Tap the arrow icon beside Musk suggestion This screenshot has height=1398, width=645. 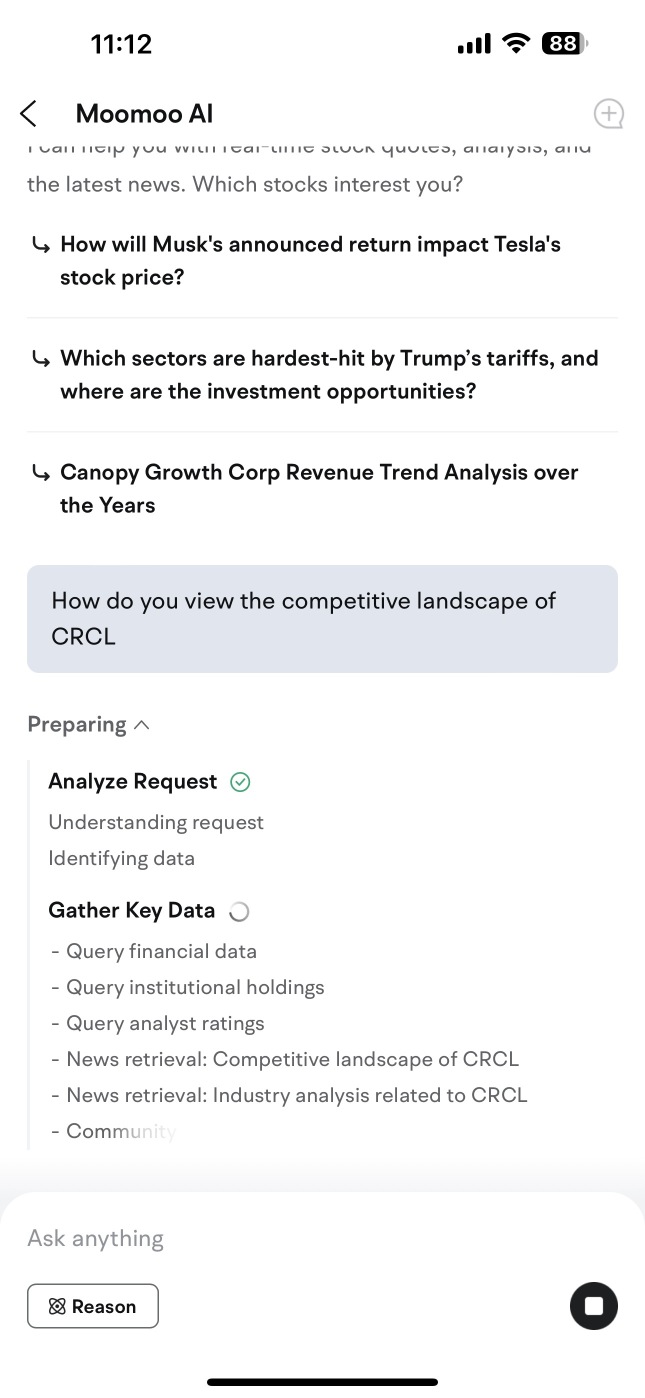coord(40,245)
